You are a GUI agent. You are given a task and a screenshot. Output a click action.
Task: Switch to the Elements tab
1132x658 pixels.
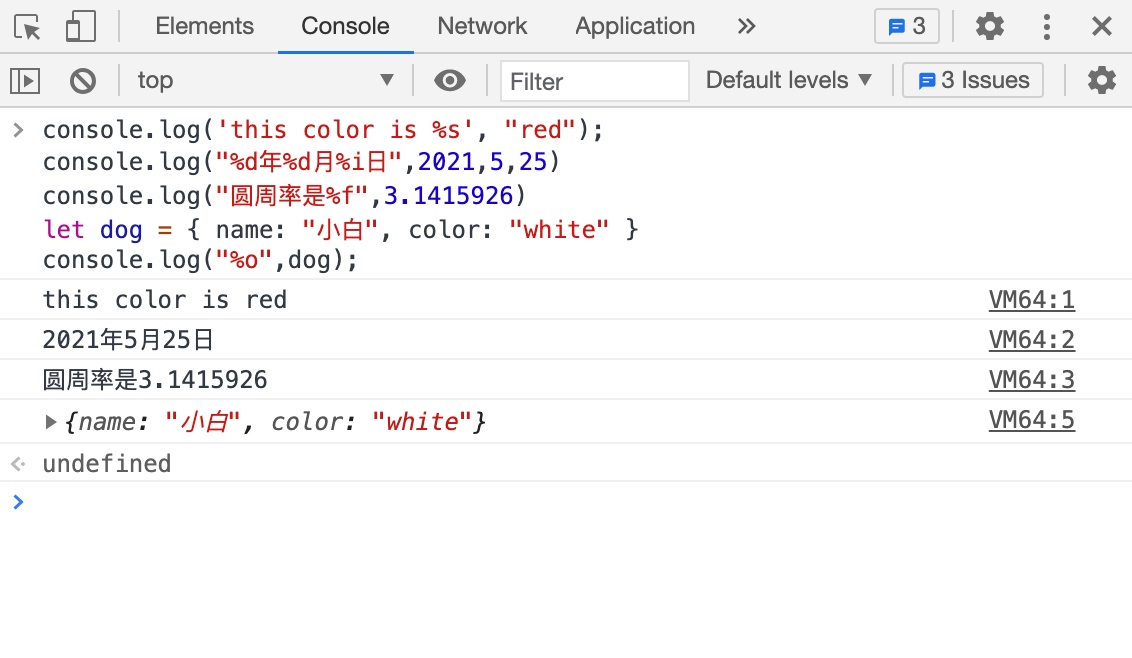(205, 27)
